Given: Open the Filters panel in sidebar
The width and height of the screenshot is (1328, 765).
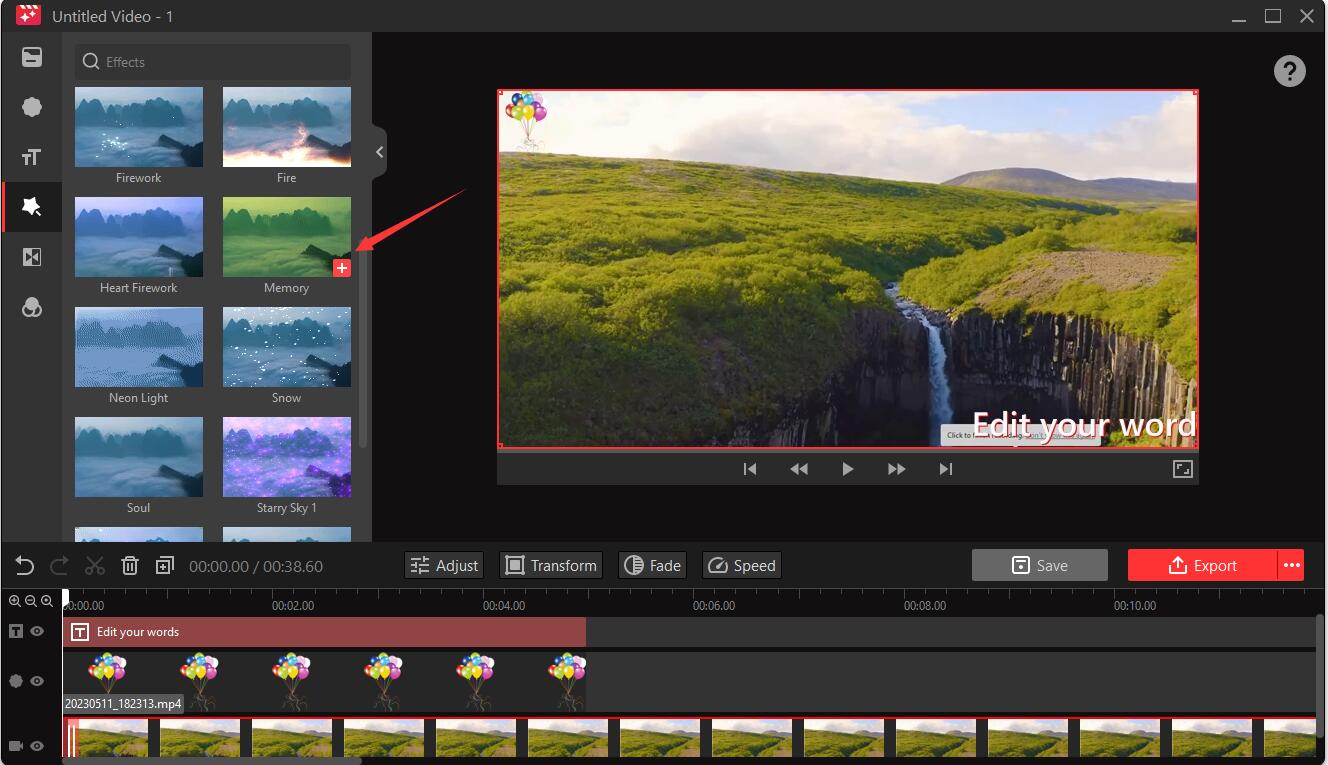Looking at the screenshot, I should [31, 307].
